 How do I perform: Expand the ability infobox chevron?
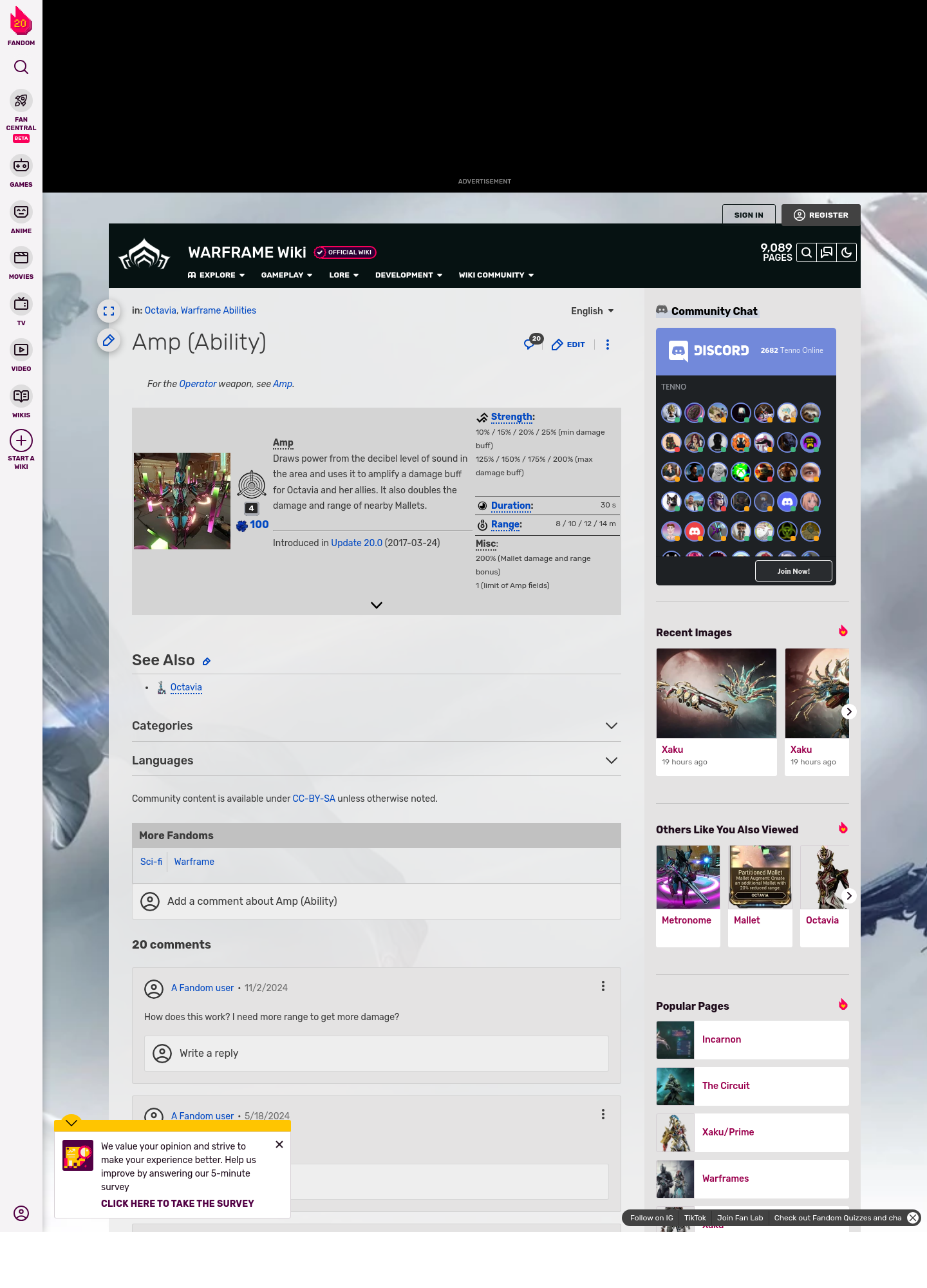[x=377, y=605]
